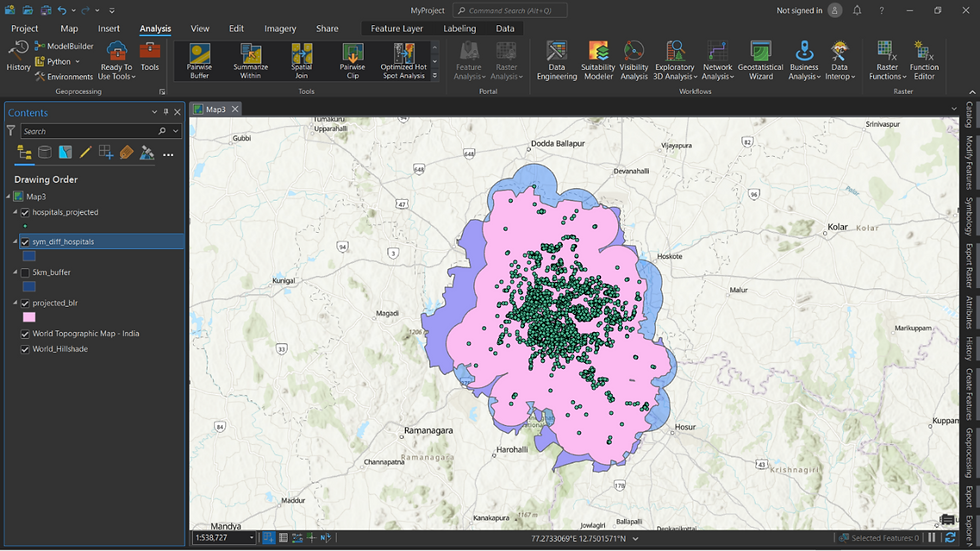Select List By Selection icon
980x551 pixels.
pos(65,152)
